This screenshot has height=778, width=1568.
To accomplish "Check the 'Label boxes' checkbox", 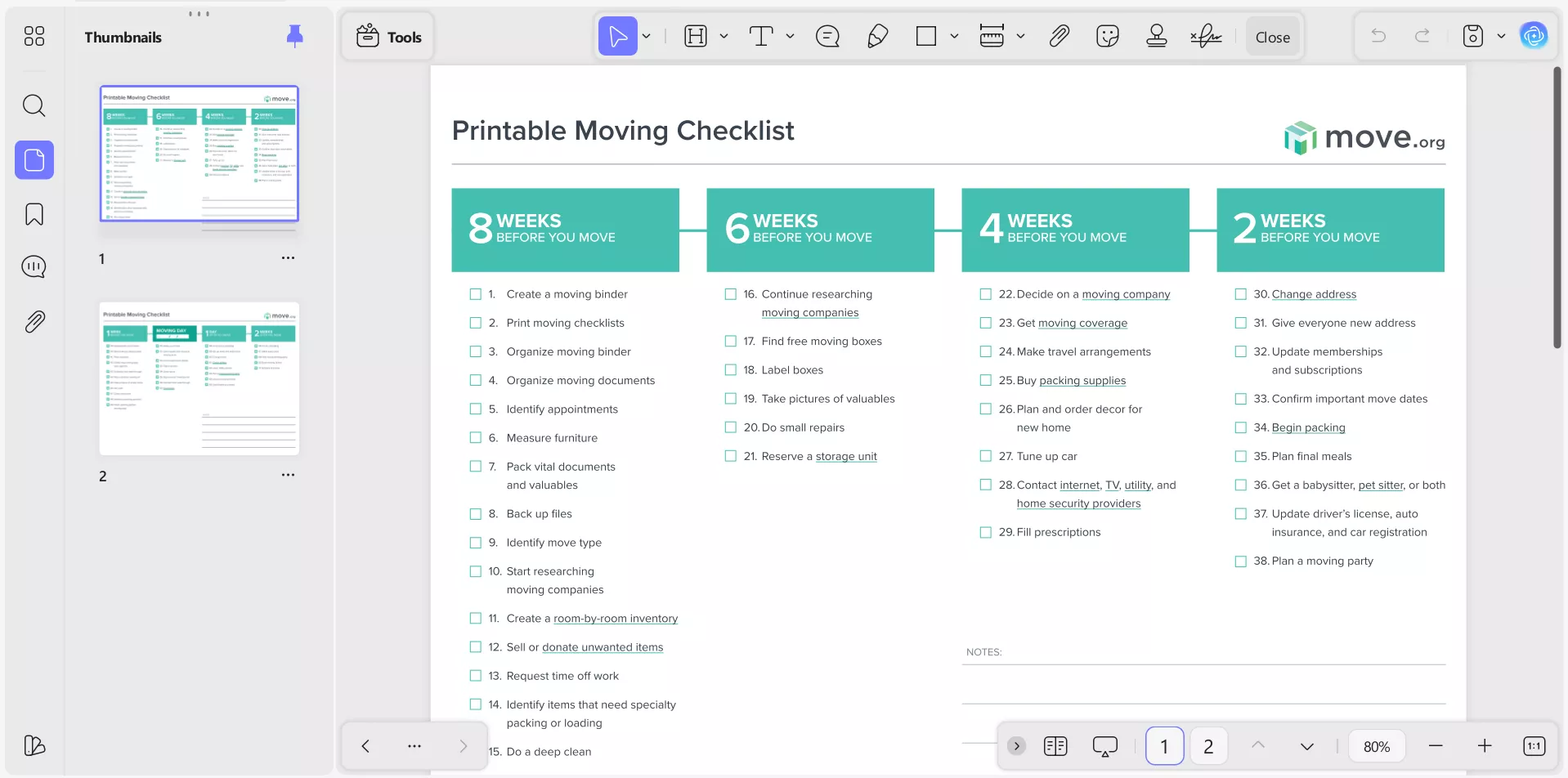I will [x=730, y=370].
